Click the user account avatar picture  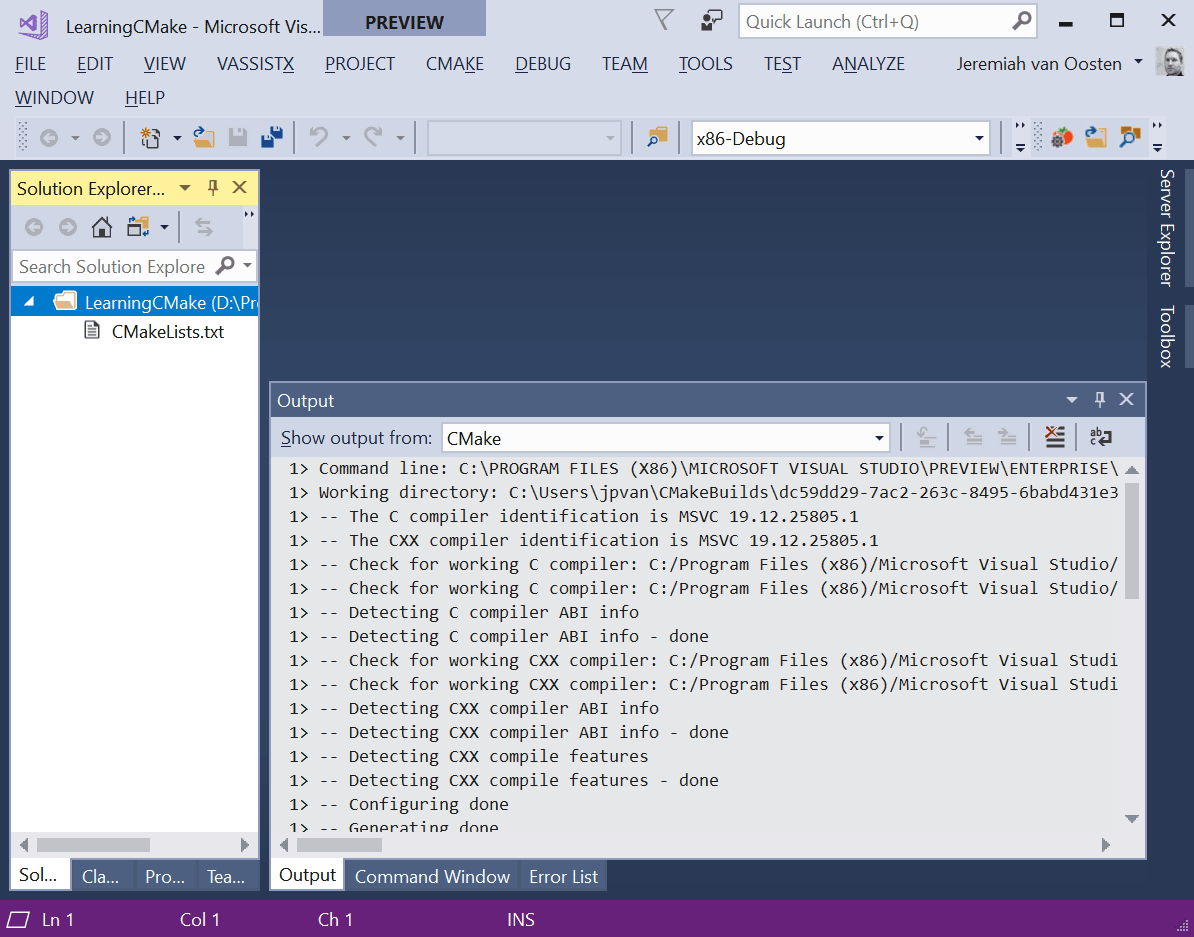1170,62
